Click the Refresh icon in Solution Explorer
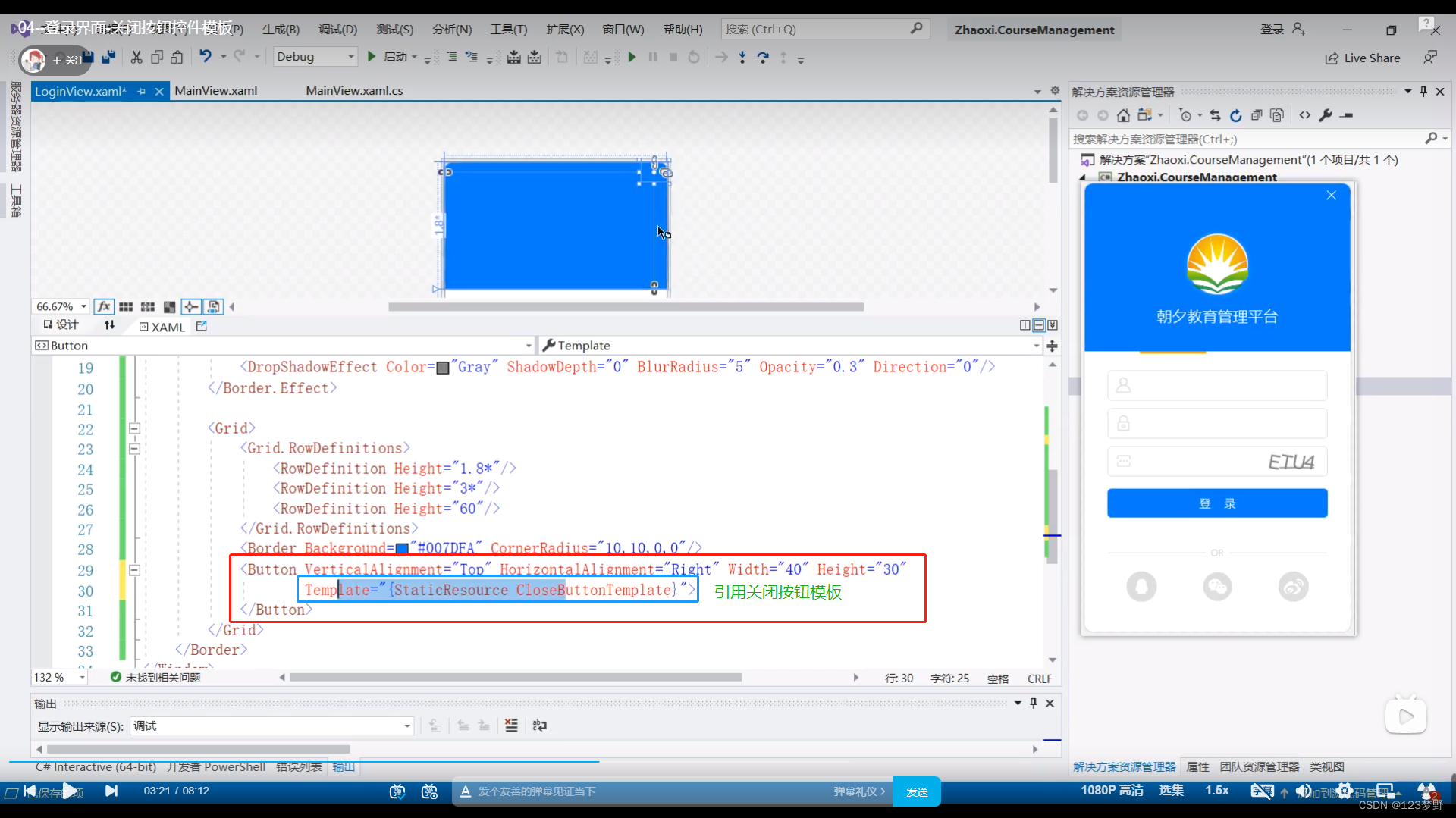 (x=1235, y=115)
